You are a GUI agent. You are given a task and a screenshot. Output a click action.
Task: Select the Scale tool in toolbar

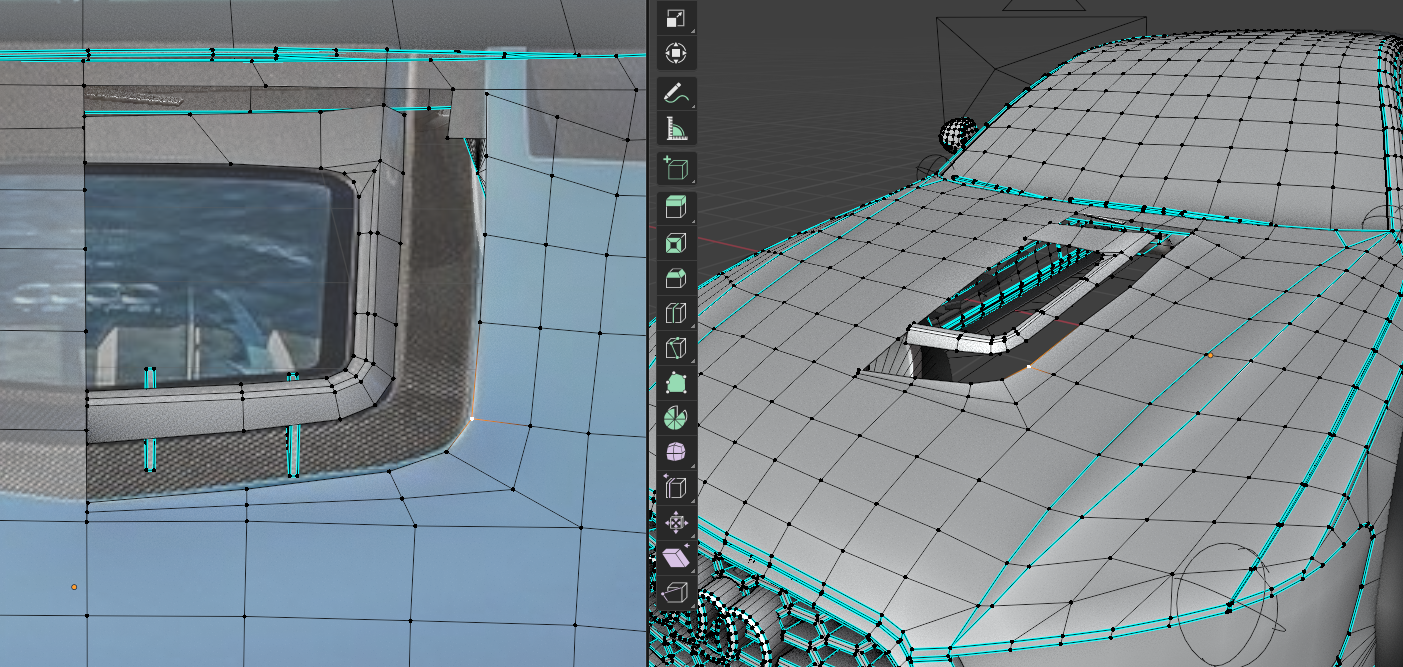click(x=675, y=18)
